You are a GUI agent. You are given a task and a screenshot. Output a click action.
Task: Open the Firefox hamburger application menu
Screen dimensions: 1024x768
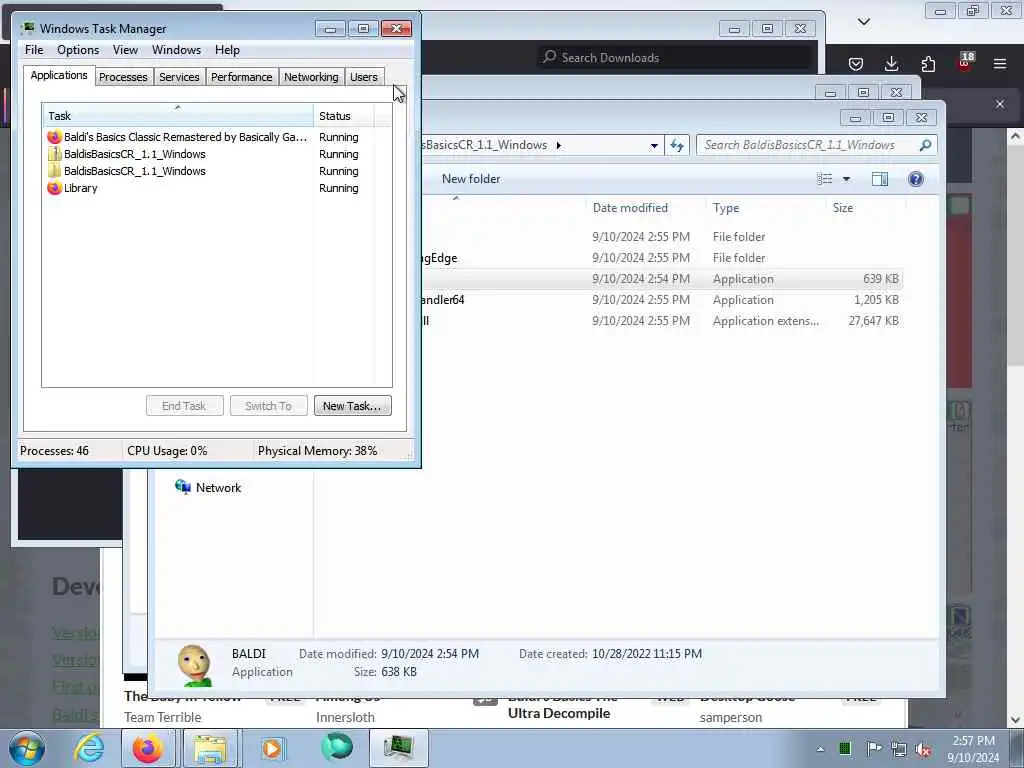[x=1000, y=64]
